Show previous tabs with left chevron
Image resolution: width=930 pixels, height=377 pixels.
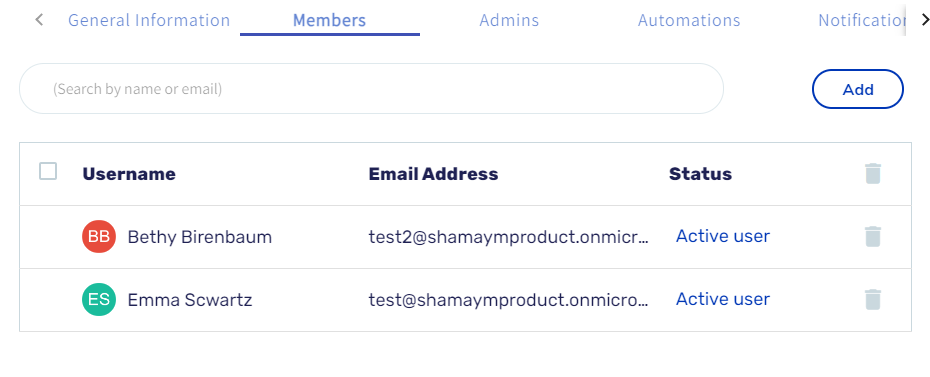click(x=39, y=20)
